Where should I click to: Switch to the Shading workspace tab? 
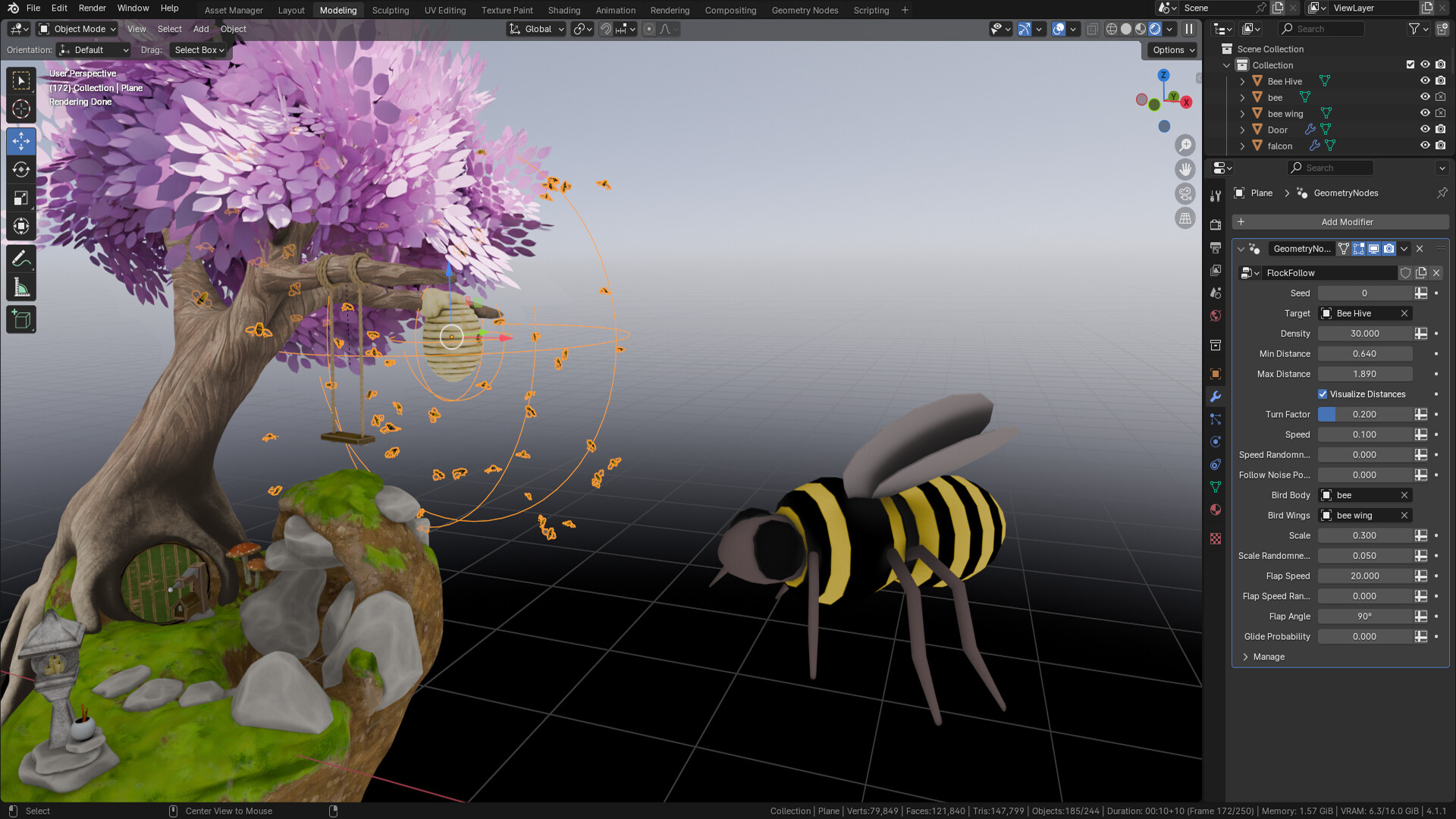click(x=563, y=10)
